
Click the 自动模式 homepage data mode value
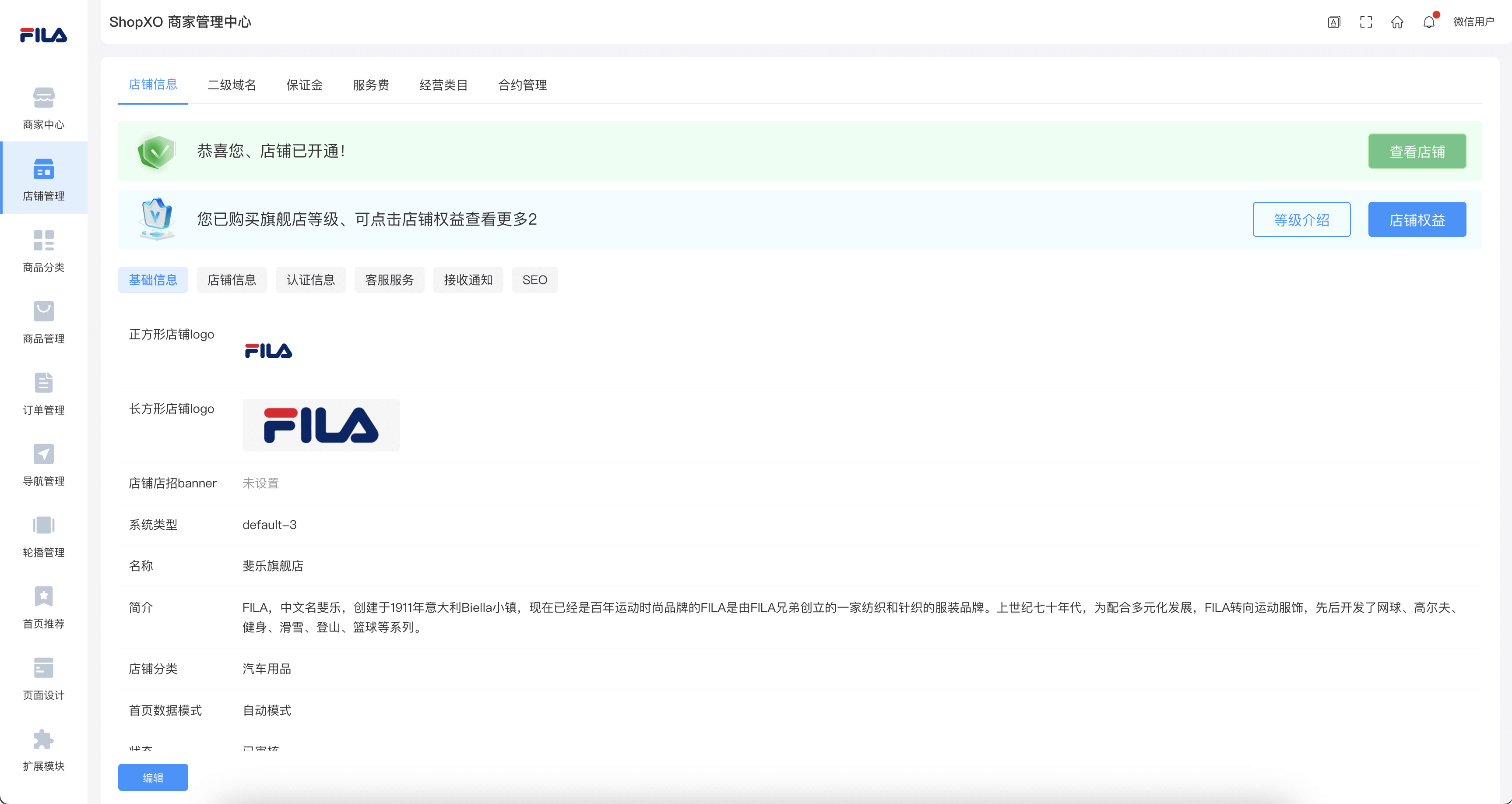point(267,710)
